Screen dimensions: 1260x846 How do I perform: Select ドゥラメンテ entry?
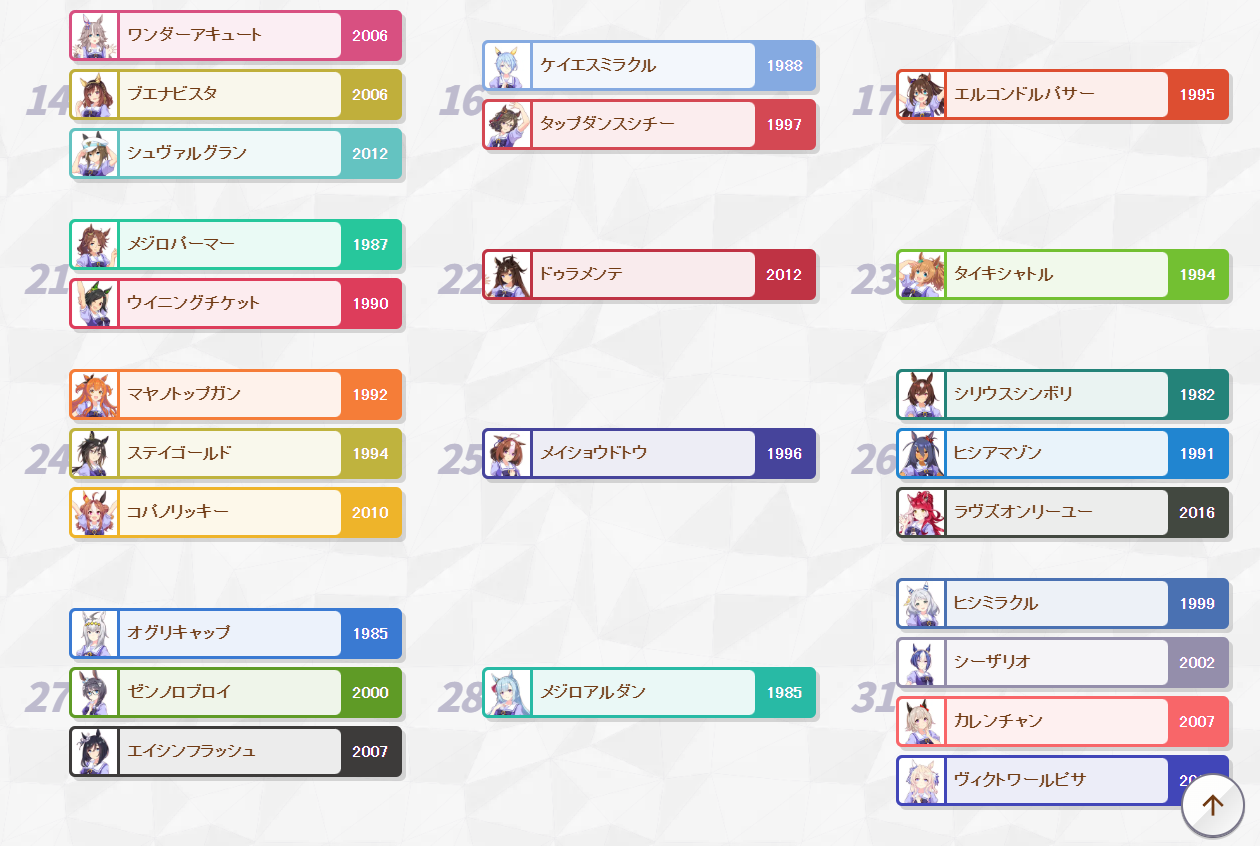[649, 274]
